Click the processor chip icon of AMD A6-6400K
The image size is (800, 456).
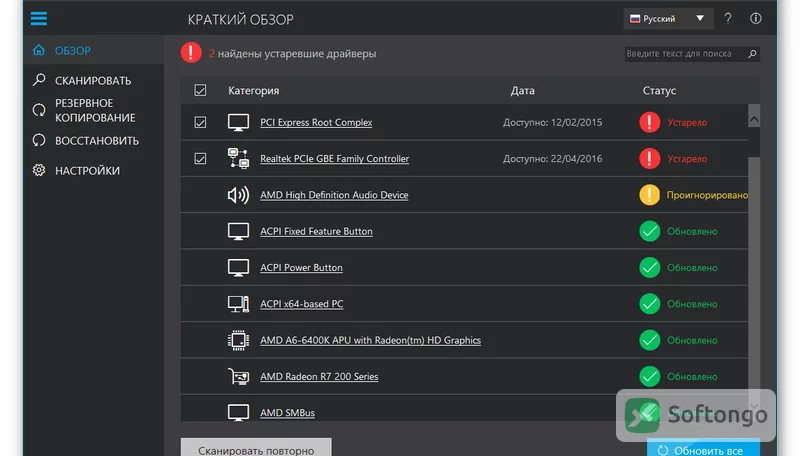click(238, 340)
